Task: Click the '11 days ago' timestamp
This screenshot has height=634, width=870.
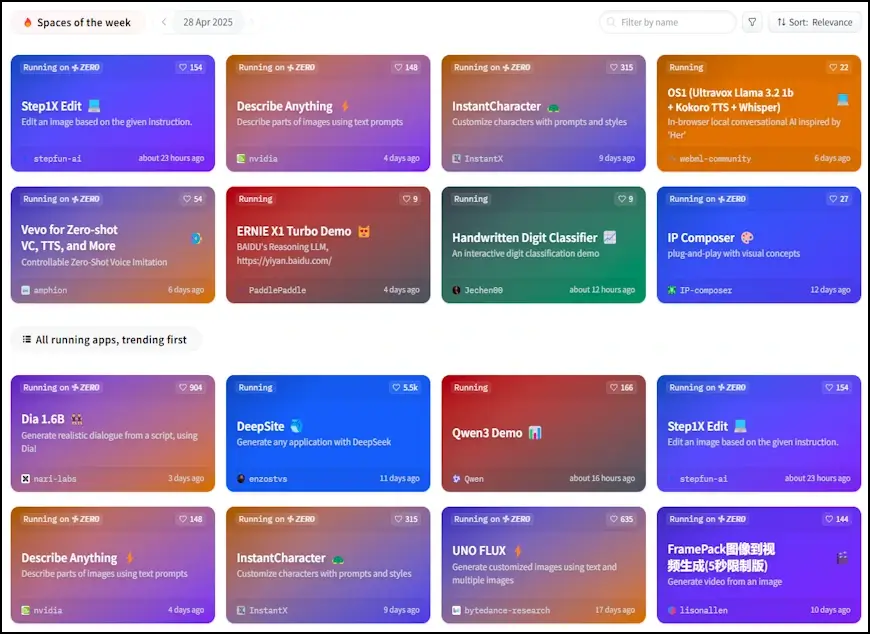Action: click(399, 478)
